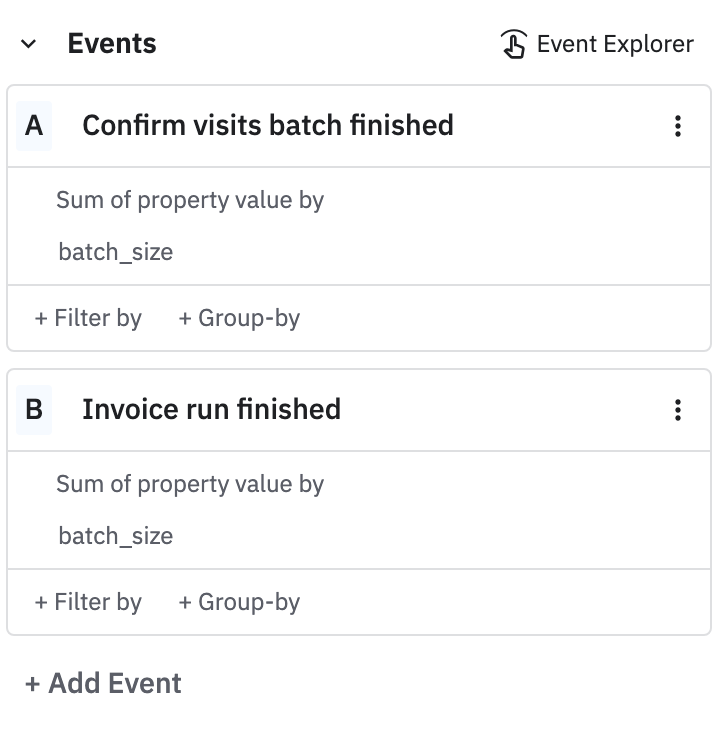Click + Add Event

pos(104,684)
